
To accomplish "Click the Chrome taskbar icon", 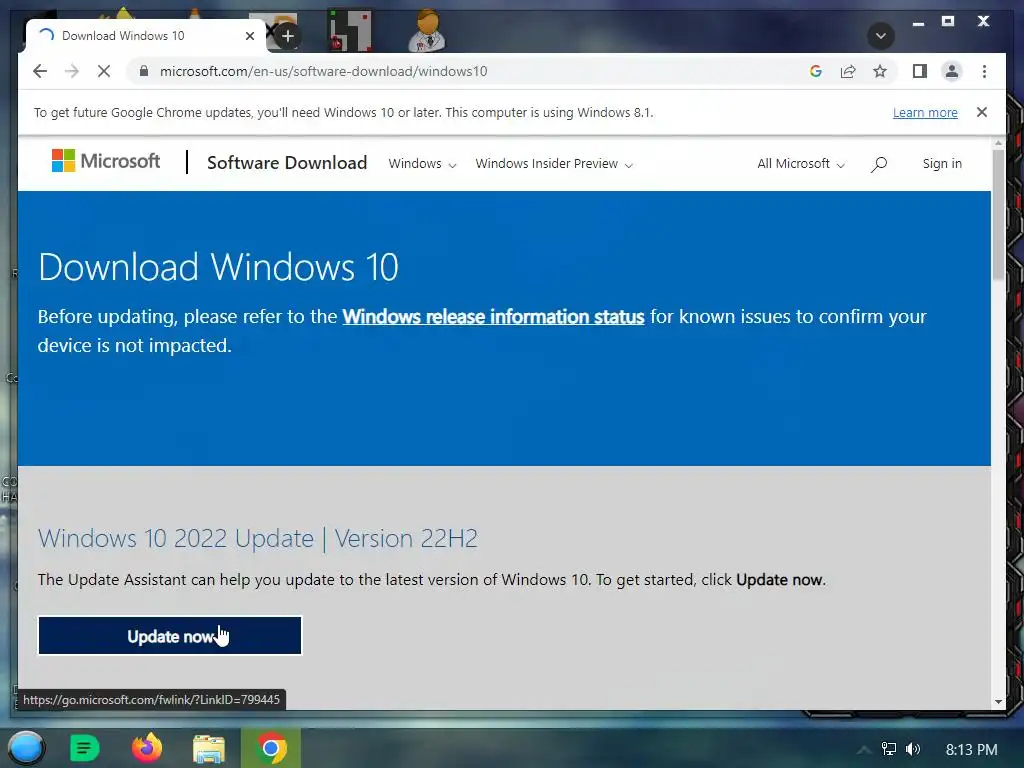I will 270,748.
